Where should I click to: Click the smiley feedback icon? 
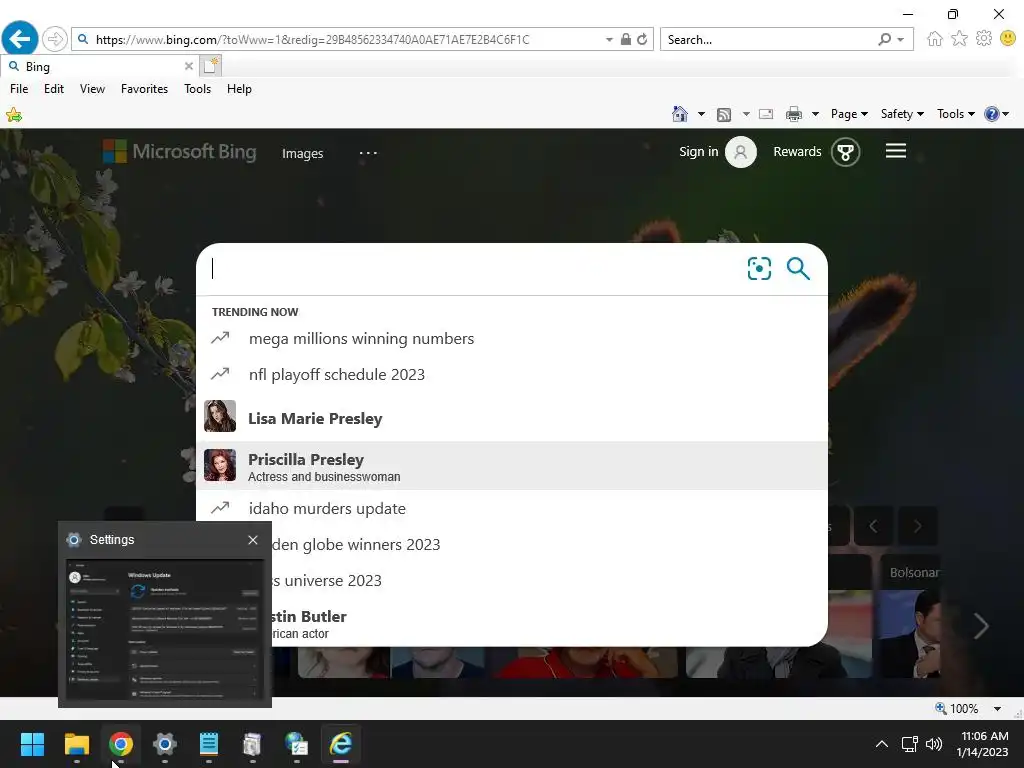click(1008, 39)
